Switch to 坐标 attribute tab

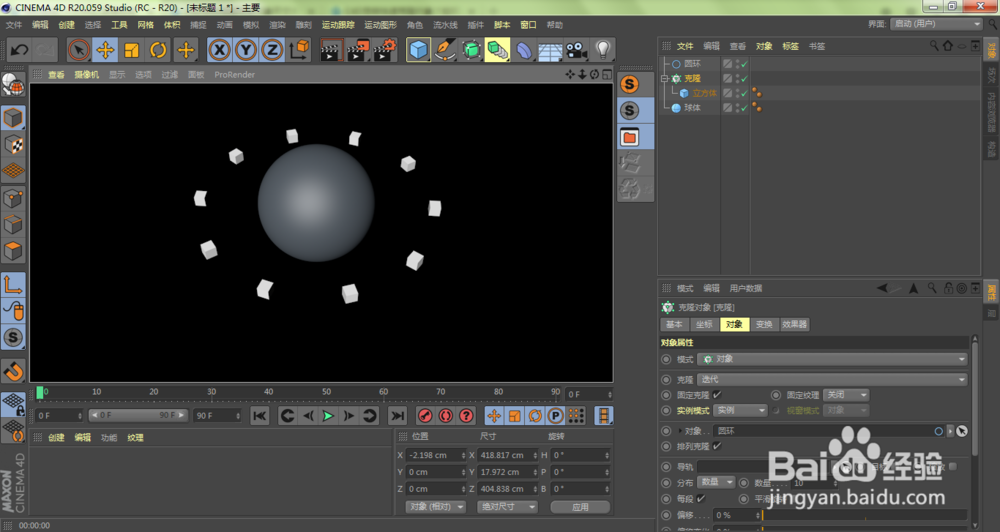coord(704,324)
